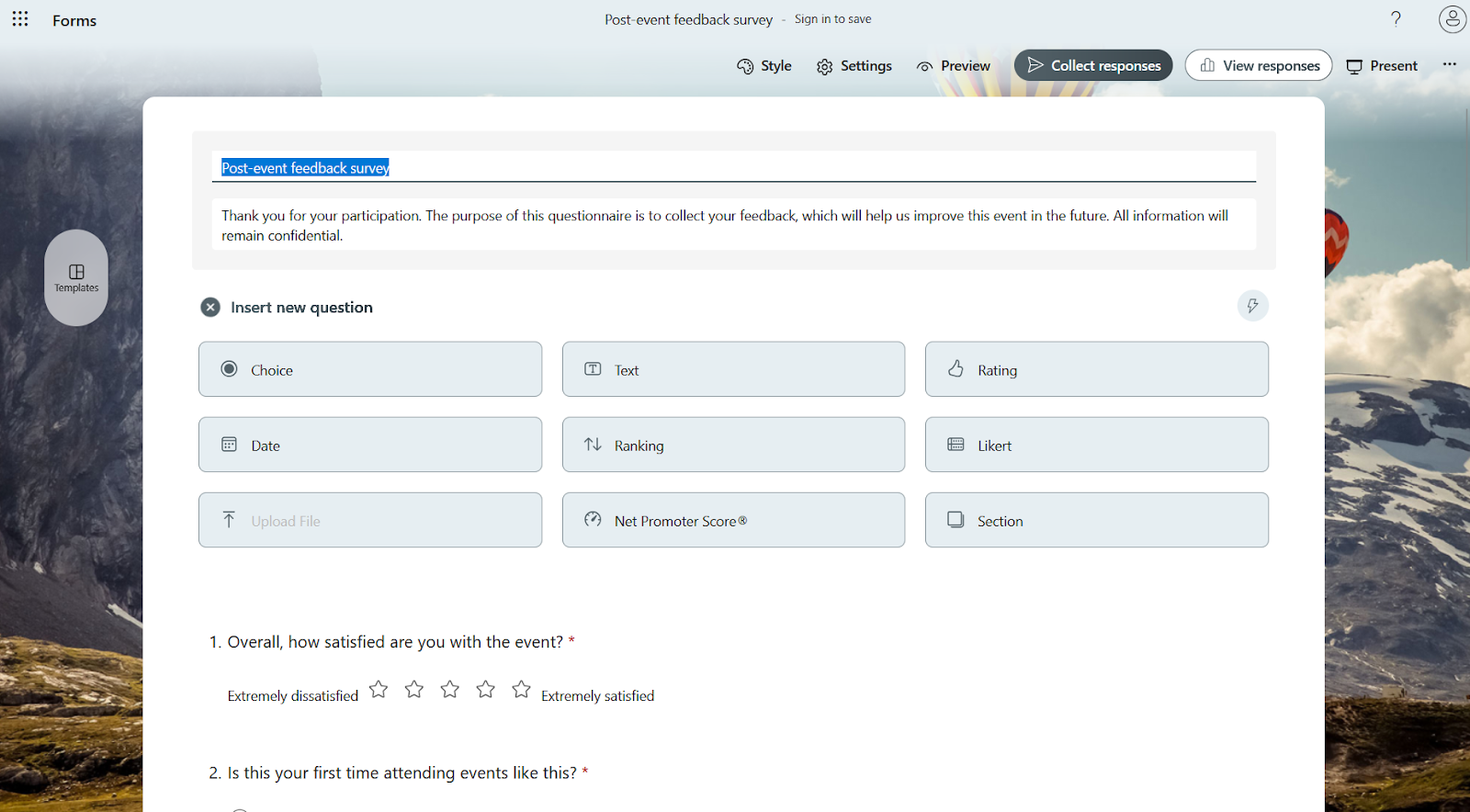
Task: Add a Choice question
Action: 369,369
